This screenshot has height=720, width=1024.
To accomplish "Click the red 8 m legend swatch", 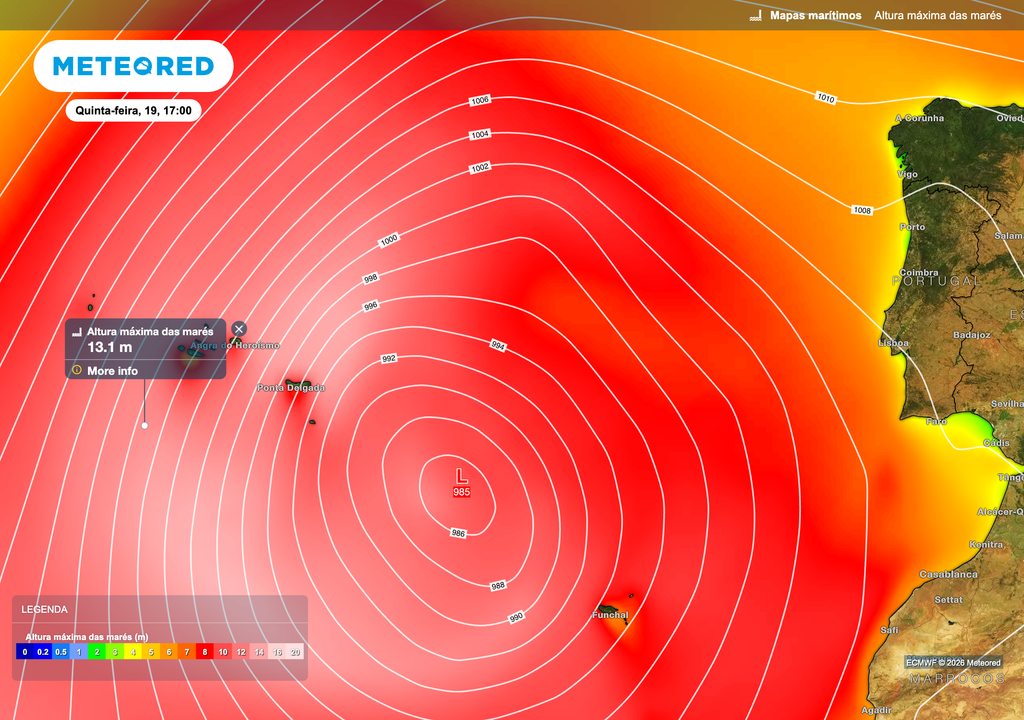I will click(x=205, y=652).
